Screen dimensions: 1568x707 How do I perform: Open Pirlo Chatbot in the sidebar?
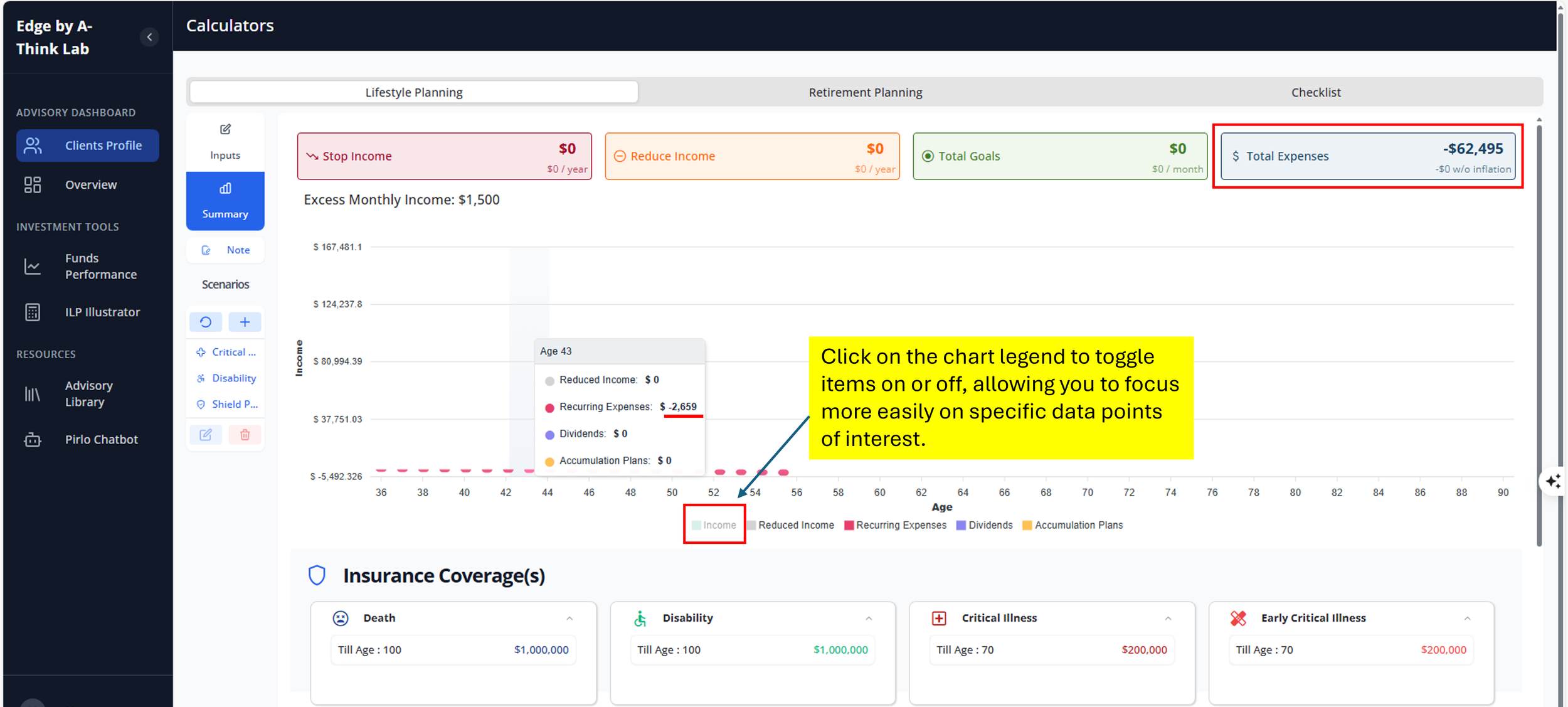pos(88,440)
